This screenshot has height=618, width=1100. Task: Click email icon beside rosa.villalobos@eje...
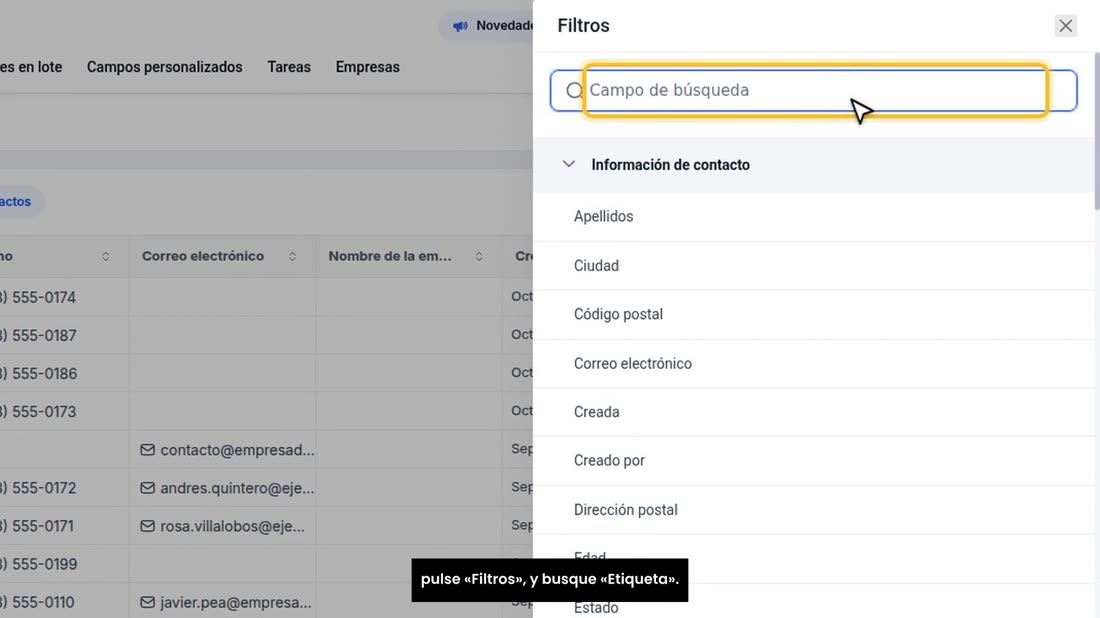pyautogui.click(x=147, y=525)
